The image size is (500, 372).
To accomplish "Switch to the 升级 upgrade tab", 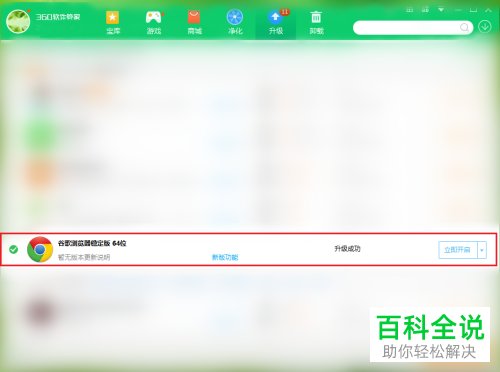I will coord(276,22).
